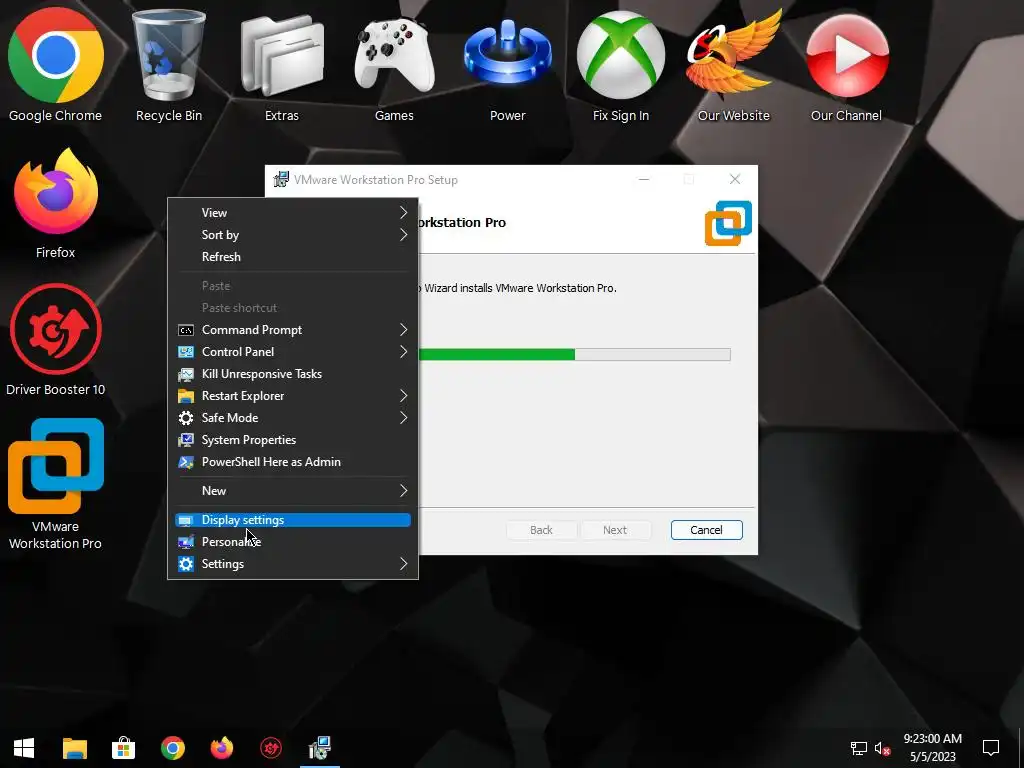Viewport: 1024px width, 768px height.
Task: Launch VMware Workstation Pro desktop icon
Action: coord(56,483)
